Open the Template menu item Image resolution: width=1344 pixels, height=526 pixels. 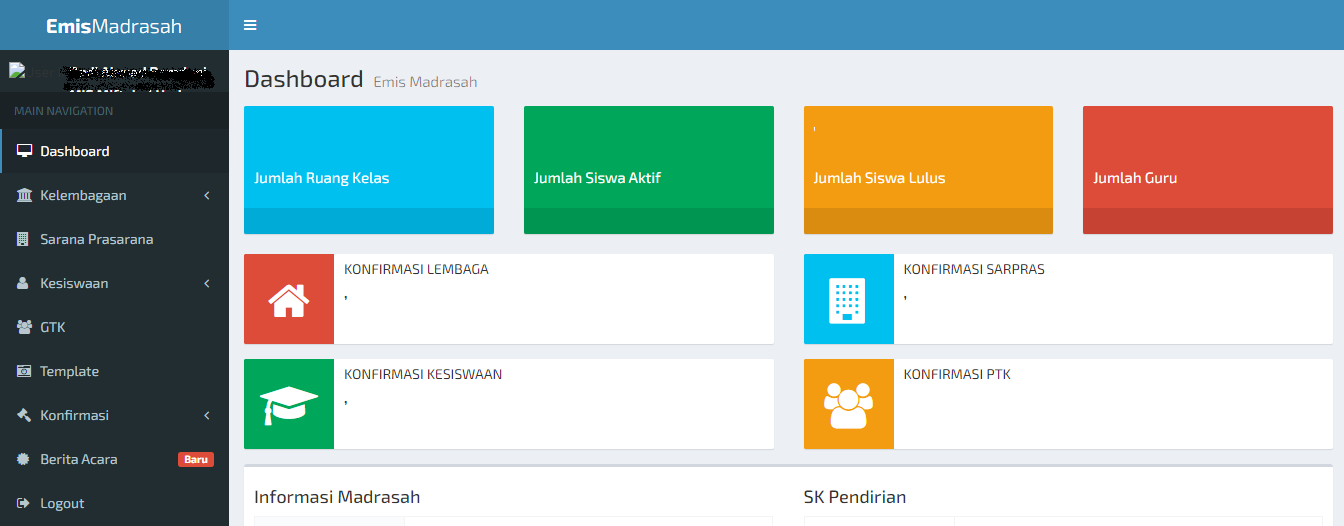click(115, 371)
